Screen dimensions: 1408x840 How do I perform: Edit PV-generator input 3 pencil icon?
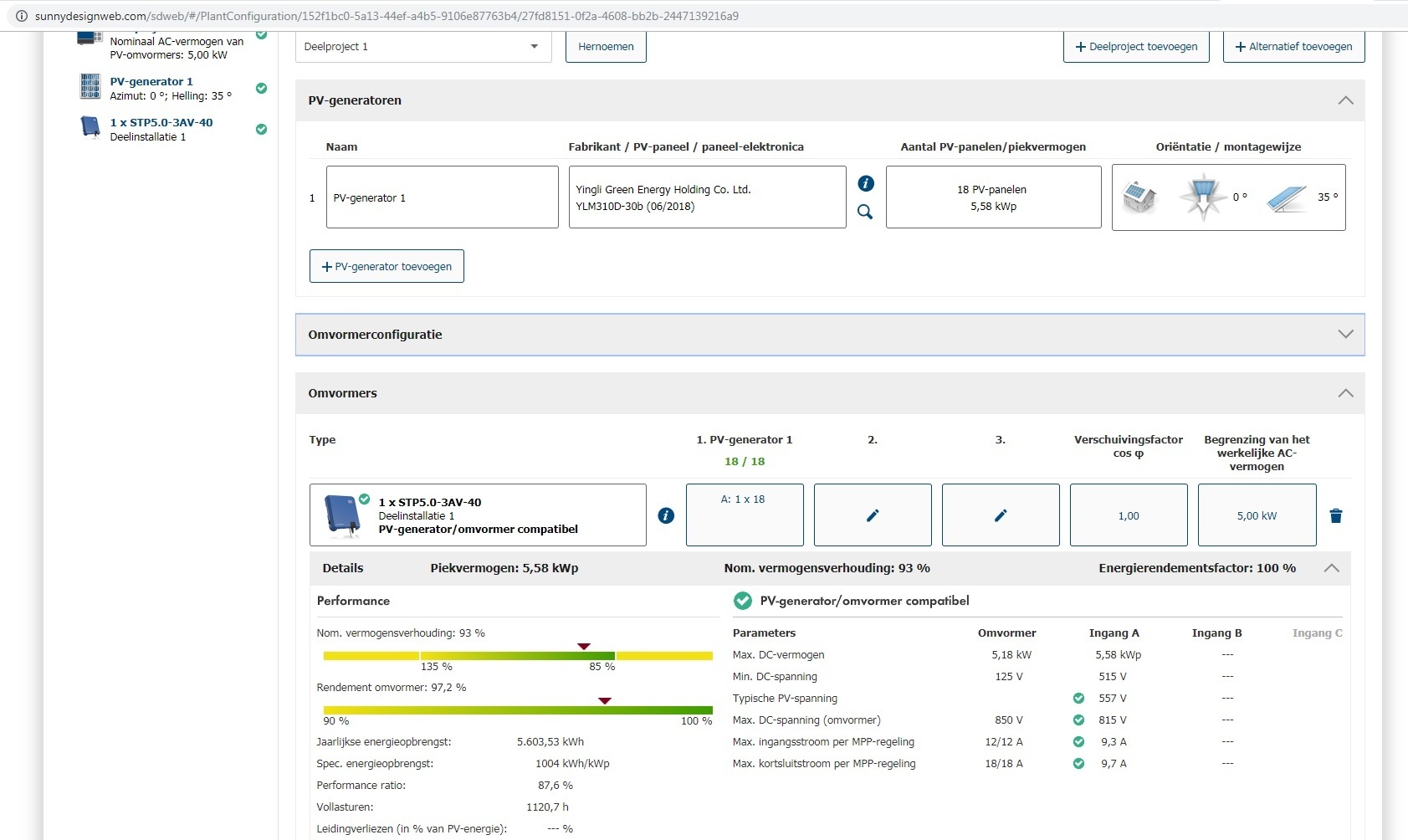(1000, 515)
